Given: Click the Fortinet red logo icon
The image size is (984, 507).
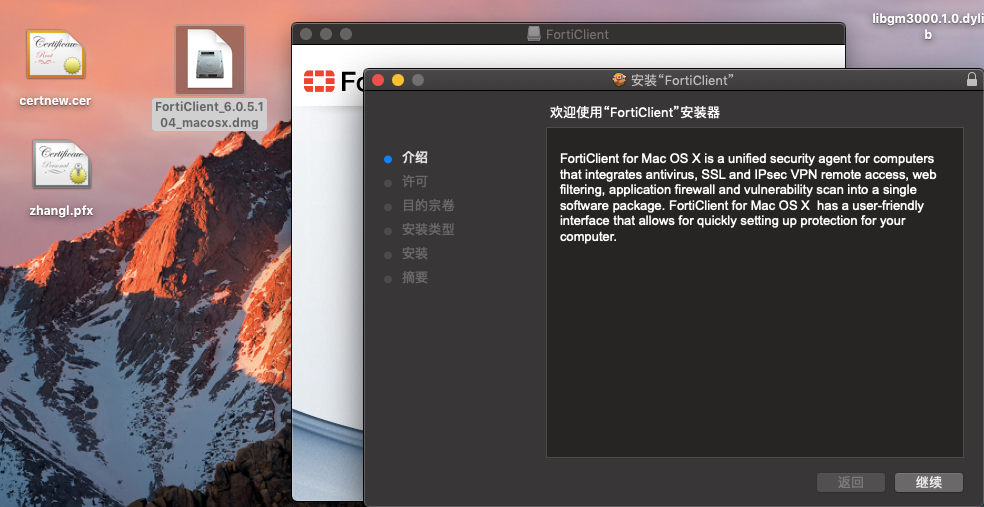Looking at the screenshot, I should click(319, 81).
